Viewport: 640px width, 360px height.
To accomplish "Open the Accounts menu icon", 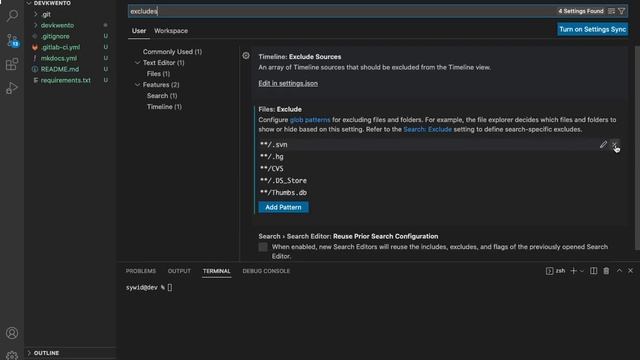I will (12, 333).
